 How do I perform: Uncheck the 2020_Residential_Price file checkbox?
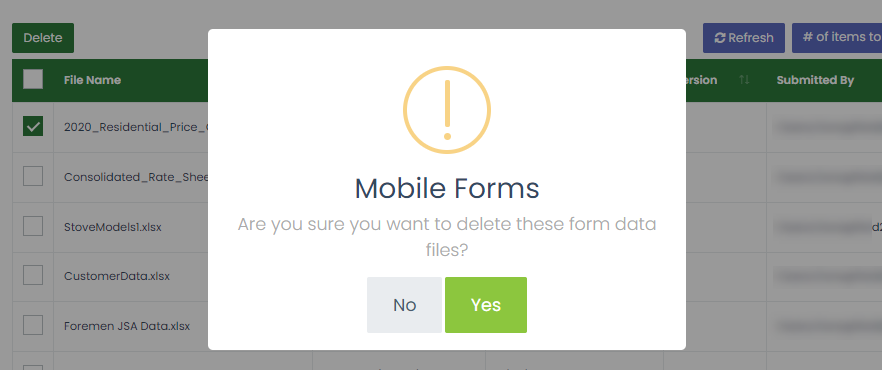[x=33, y=127]
